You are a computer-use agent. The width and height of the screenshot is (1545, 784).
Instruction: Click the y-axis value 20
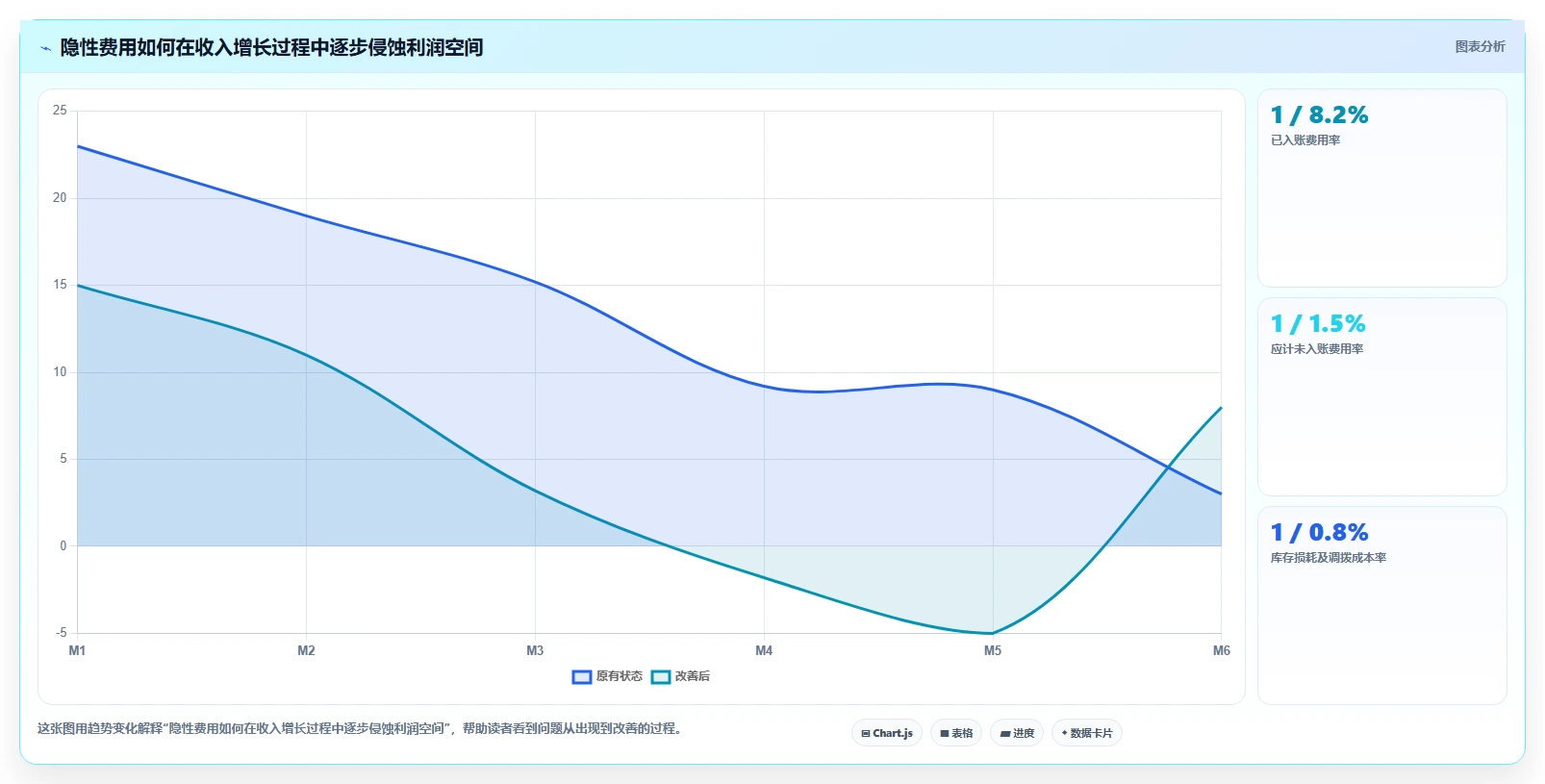pyautogui.click(x=60, y=198)
